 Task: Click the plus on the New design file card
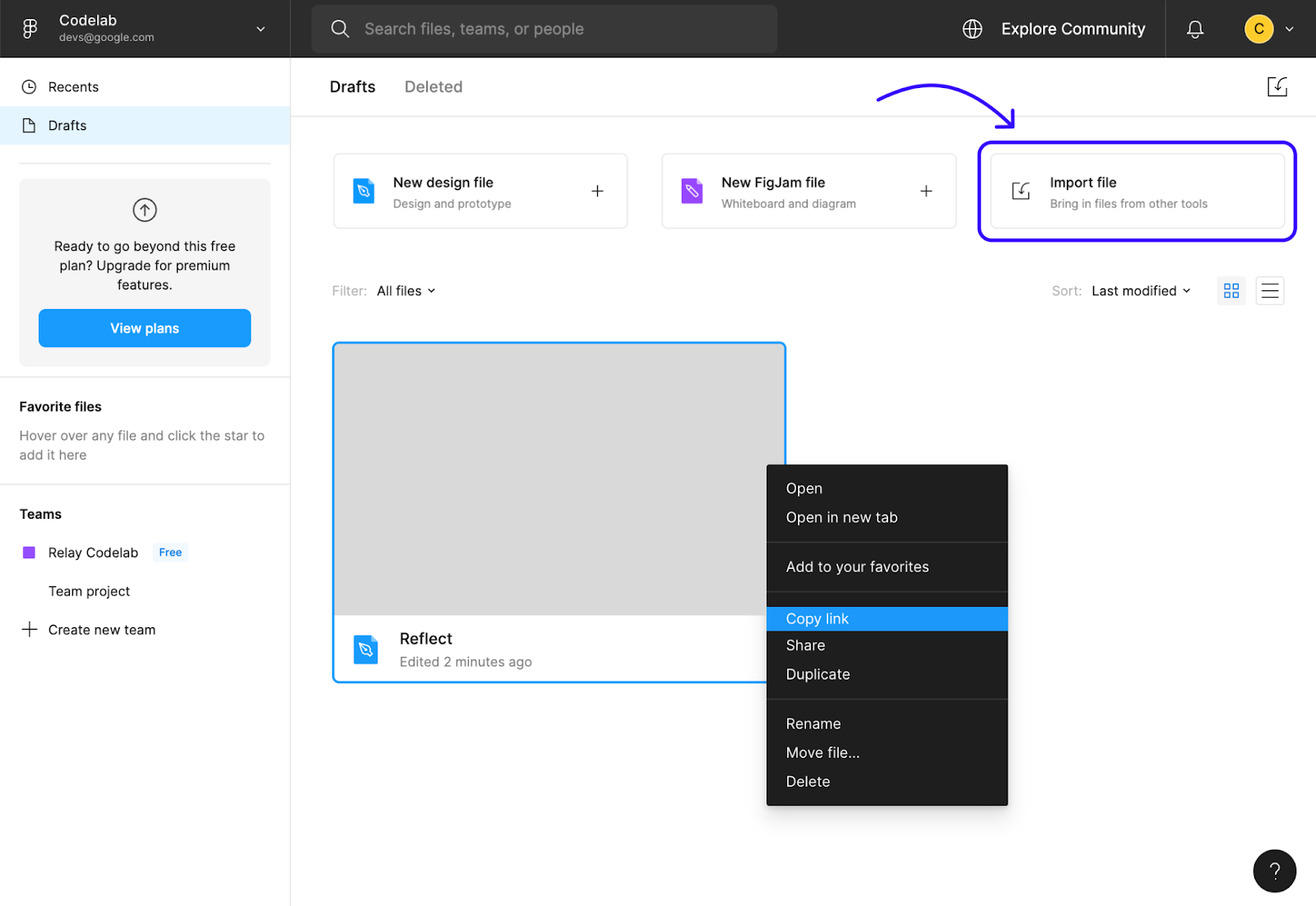(x=598, y=191)
